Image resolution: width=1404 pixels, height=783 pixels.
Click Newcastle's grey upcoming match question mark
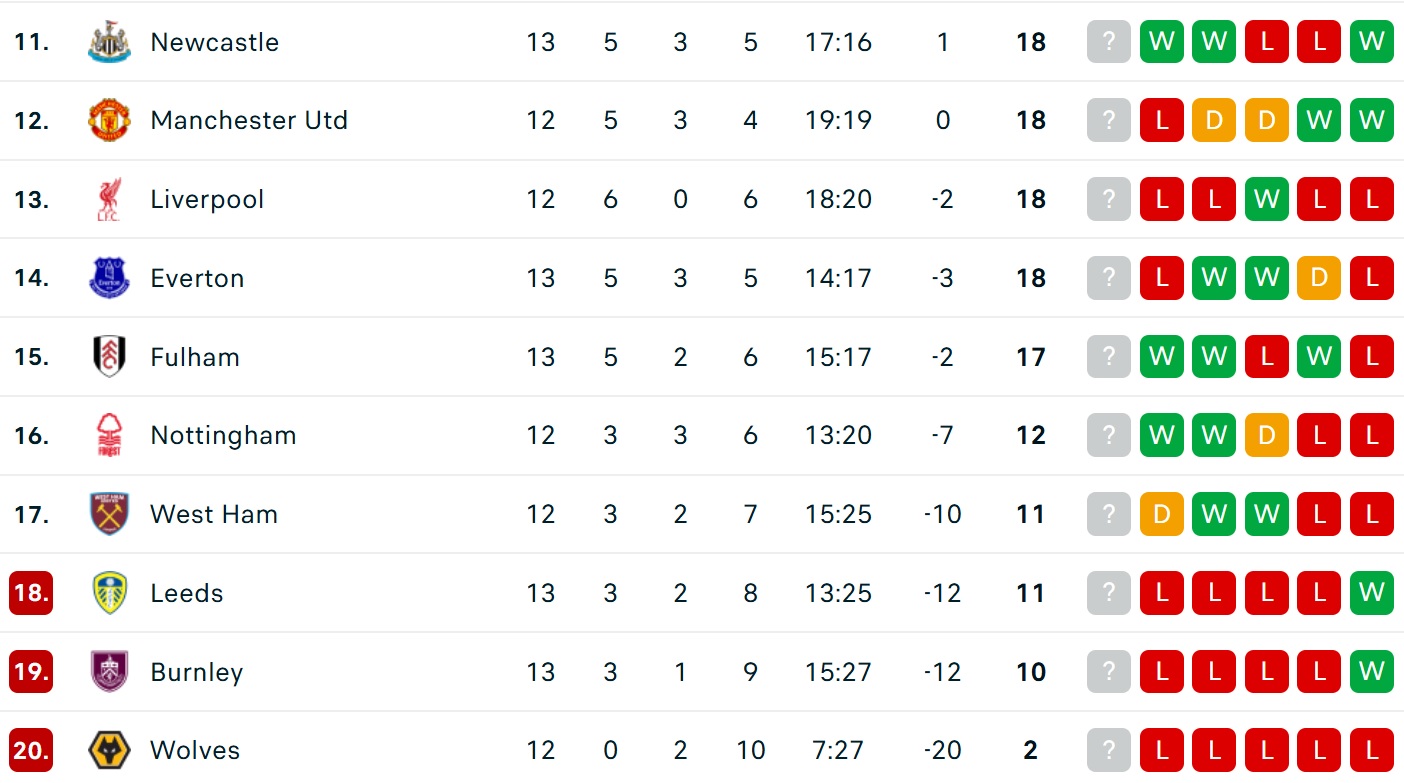pyautogui.click(x=1109, y=42)
